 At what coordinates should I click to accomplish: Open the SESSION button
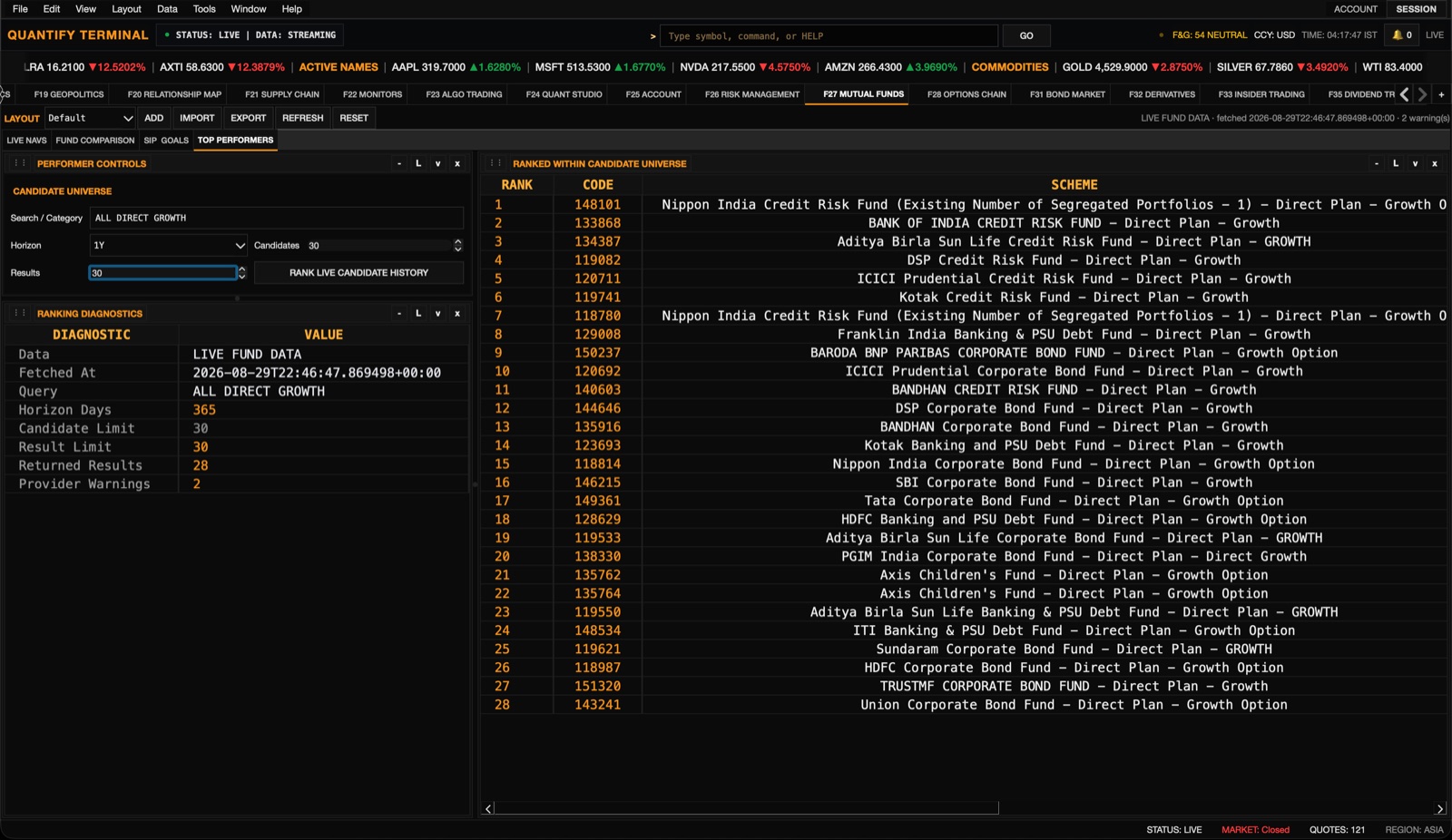pyautogui.click(x=1417, y=9)
